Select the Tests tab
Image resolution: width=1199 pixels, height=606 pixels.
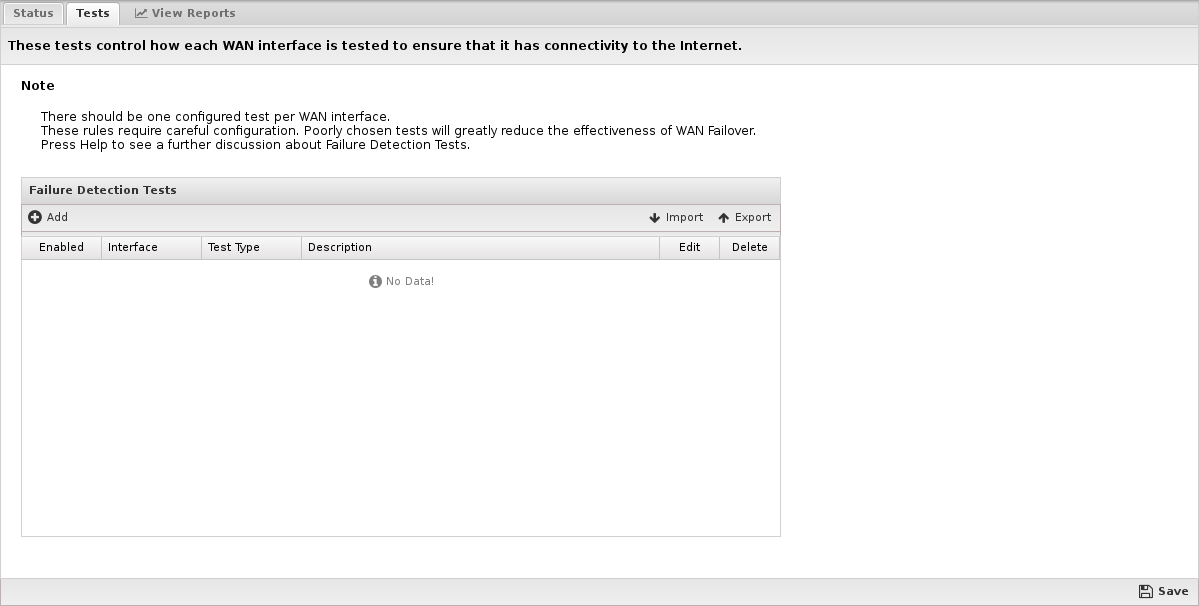[93, 13]
